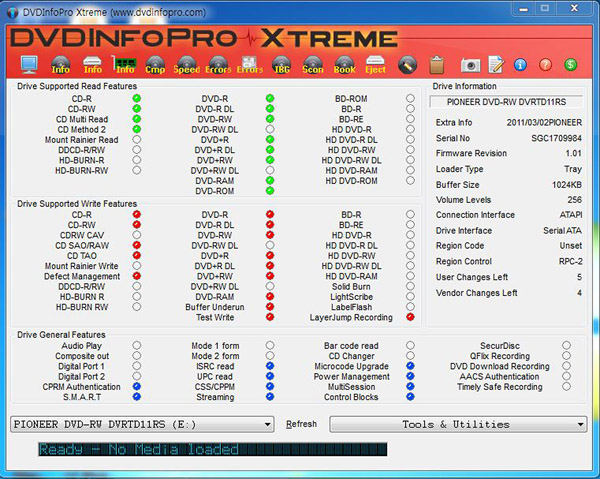Eject the drive tray icon

tap(375, 65)
